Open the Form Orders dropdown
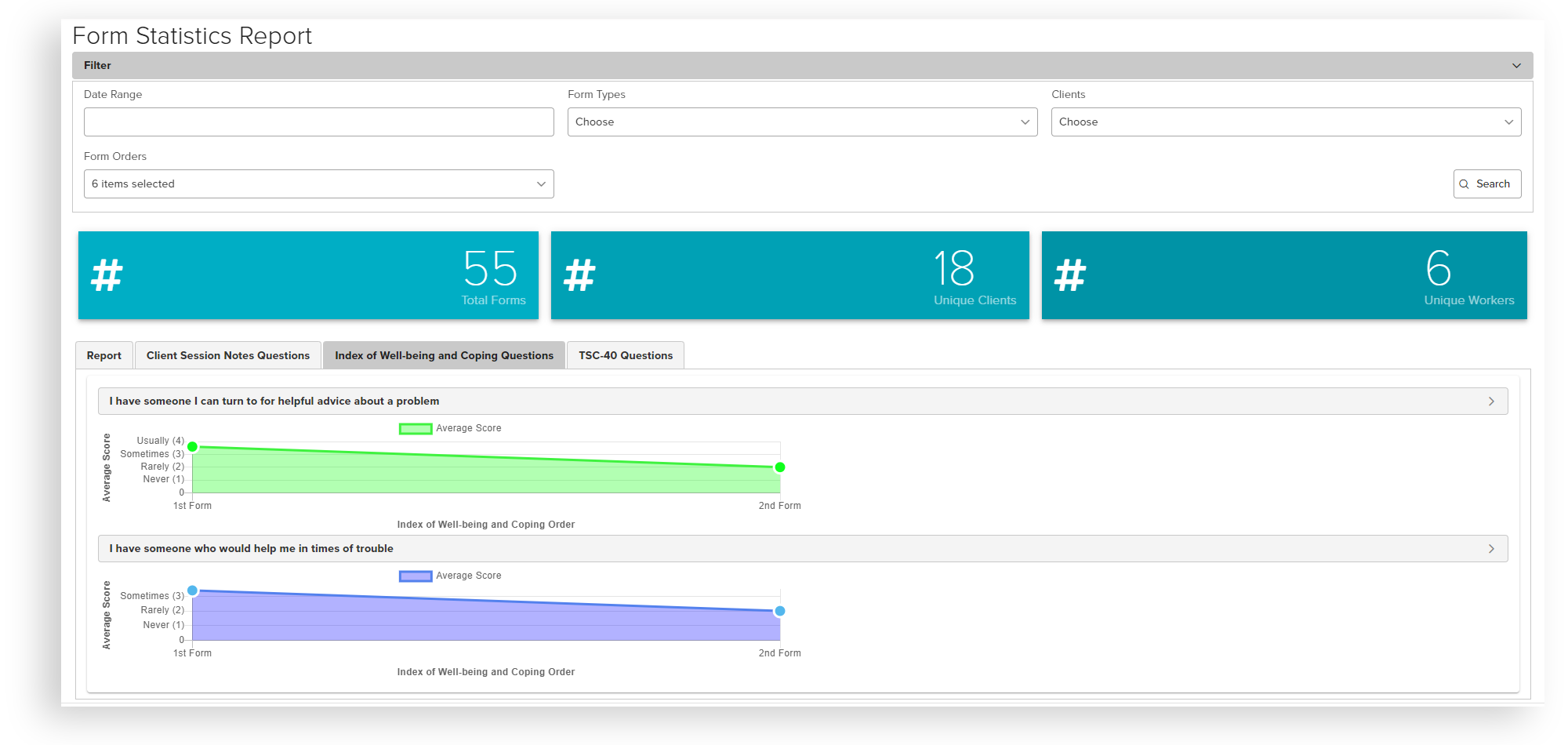This screenshot has width=1568, height=745. [x=318, y=184]
